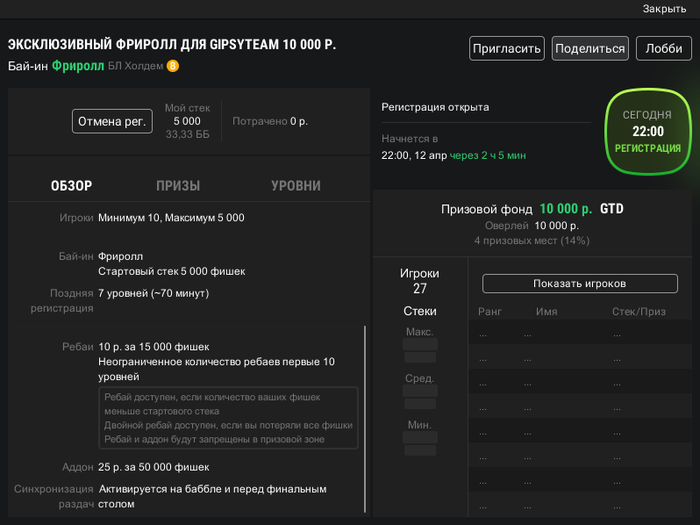Screen dimensions: 700x525
Task: Click the Сред. stack label
Action: (420, 378)
